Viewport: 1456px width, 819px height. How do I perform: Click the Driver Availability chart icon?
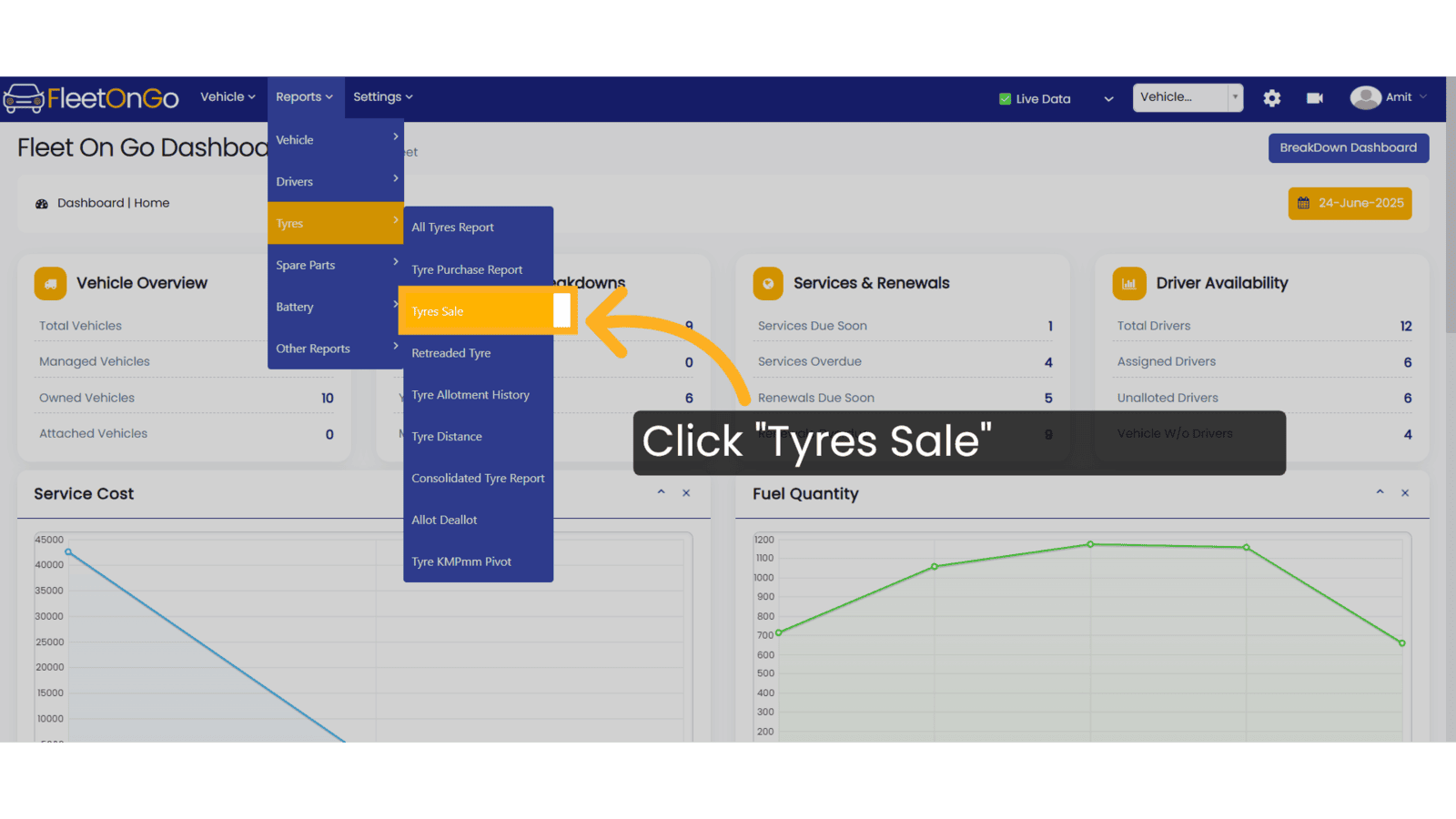pyautogui.click(x=1128, y=284)
